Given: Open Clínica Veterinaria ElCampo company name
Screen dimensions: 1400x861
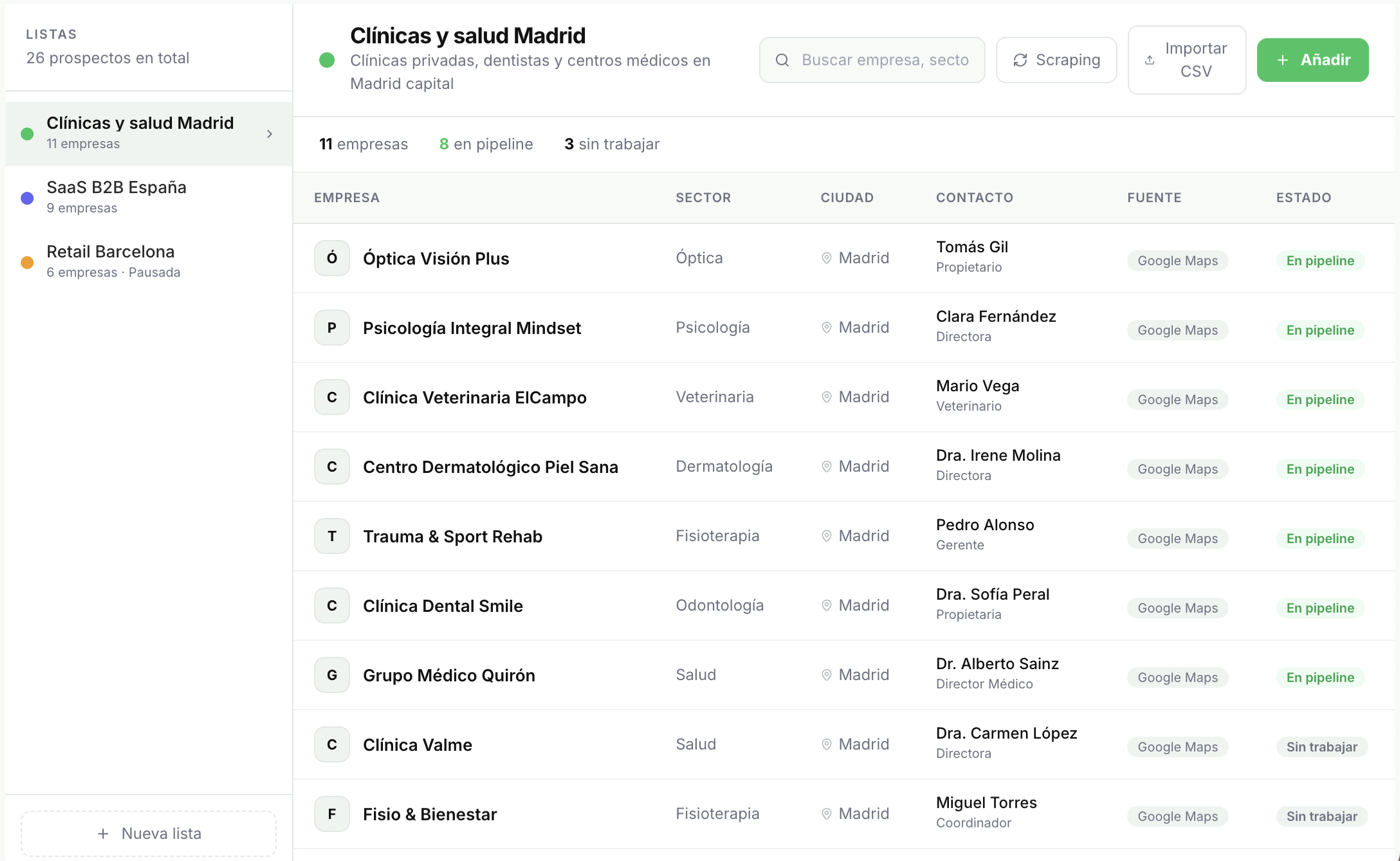Looking at the screenshot, I should pos(475,398).
